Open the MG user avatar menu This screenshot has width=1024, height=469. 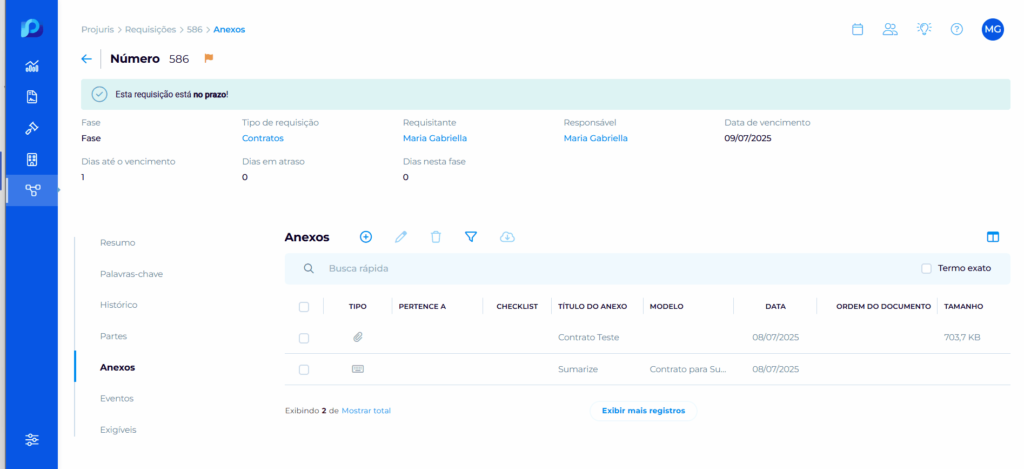click(x=992, y=29)
